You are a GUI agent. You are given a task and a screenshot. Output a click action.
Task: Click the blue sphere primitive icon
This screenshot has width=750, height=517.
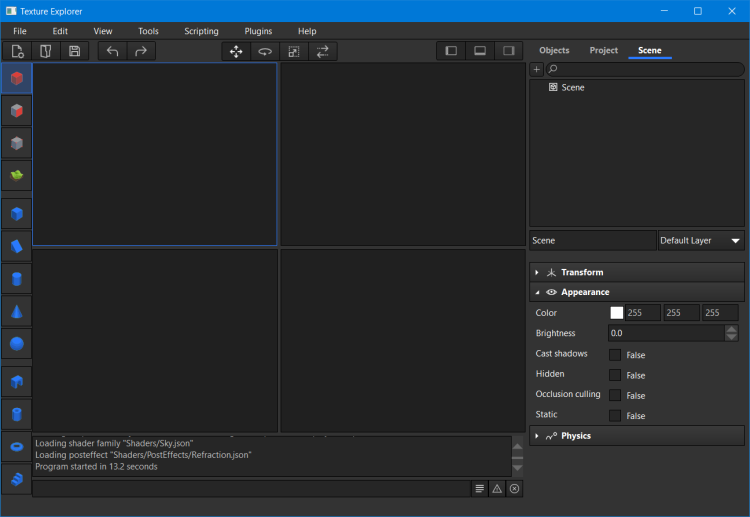16,344
